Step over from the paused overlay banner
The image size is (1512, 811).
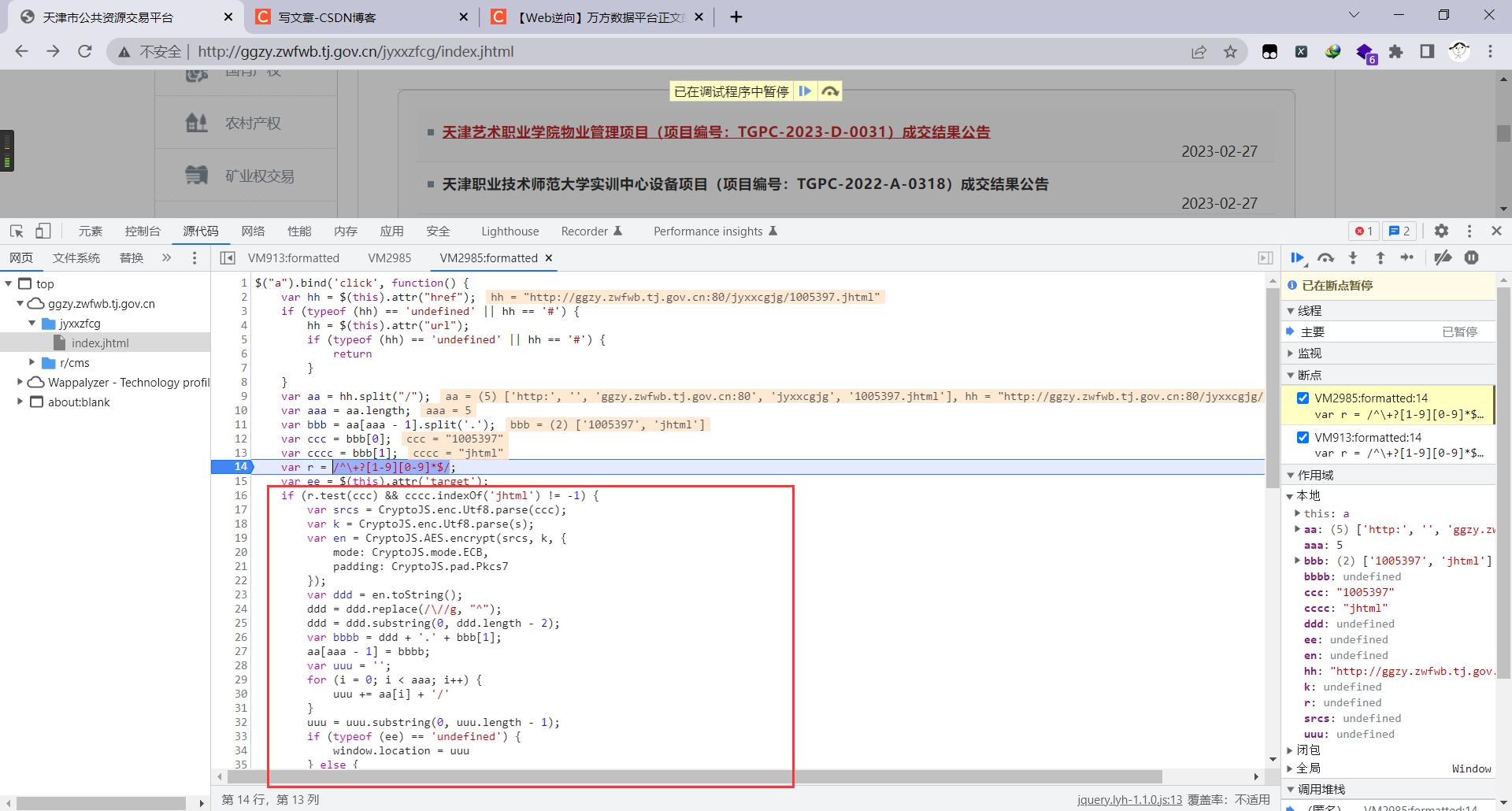830,91
